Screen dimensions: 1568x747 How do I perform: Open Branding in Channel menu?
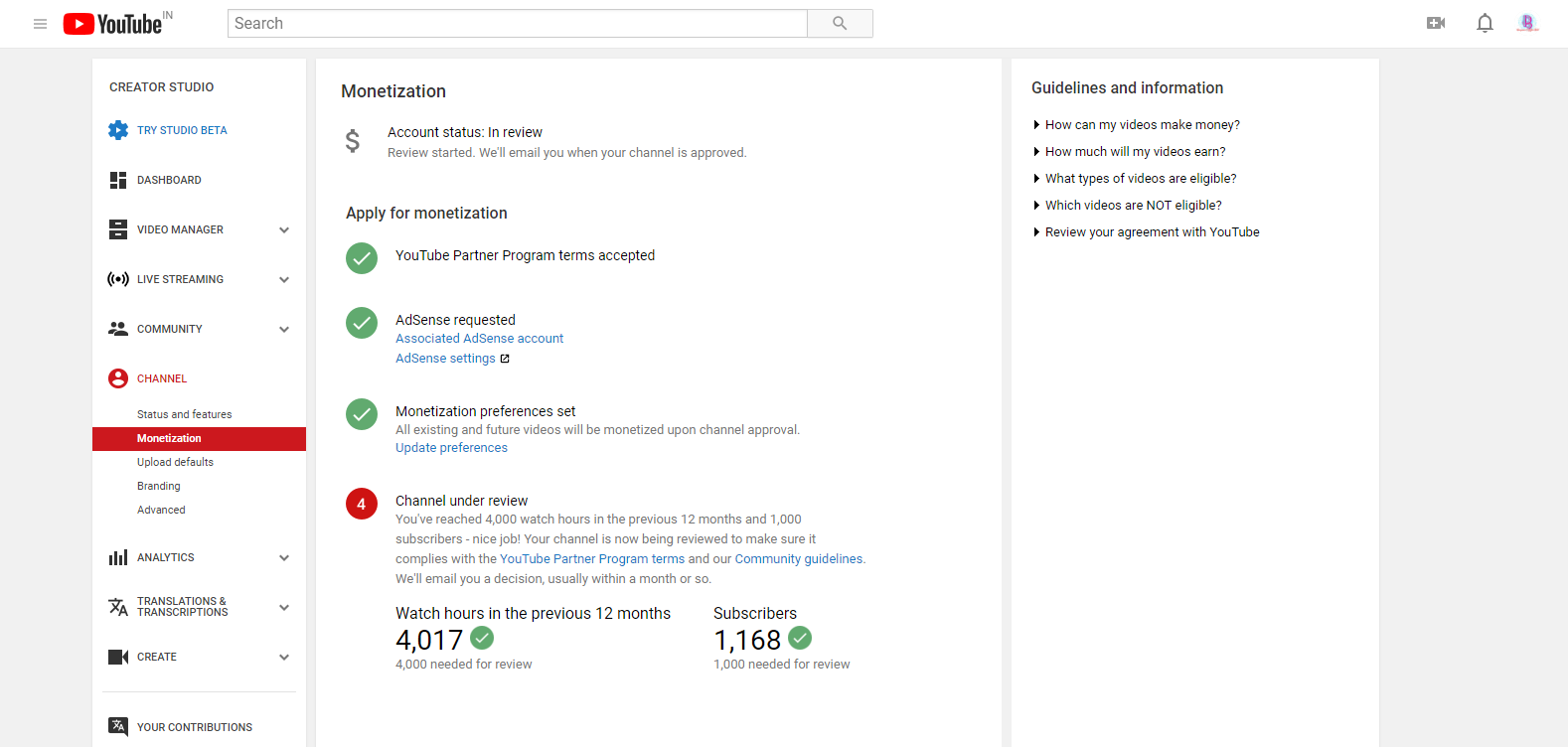tap(159, 486)
